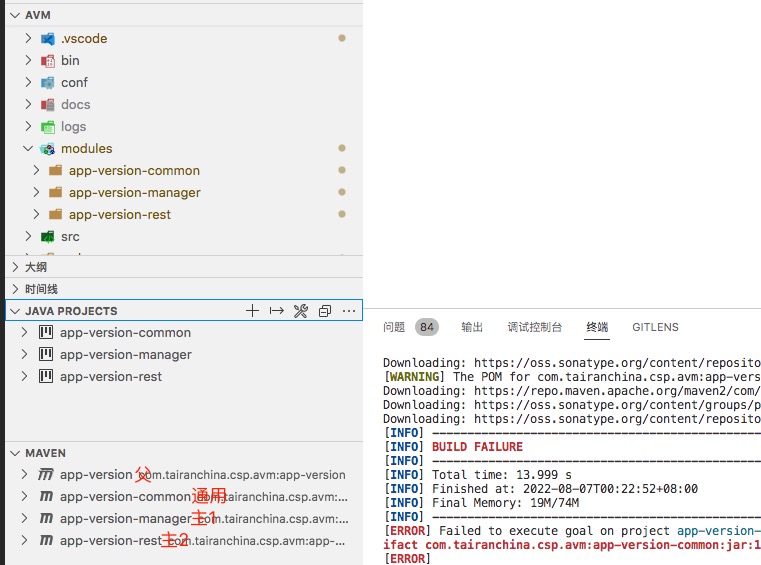
Task: Expand app-version-common chevron in explorer modules
Action: (36, 170)
